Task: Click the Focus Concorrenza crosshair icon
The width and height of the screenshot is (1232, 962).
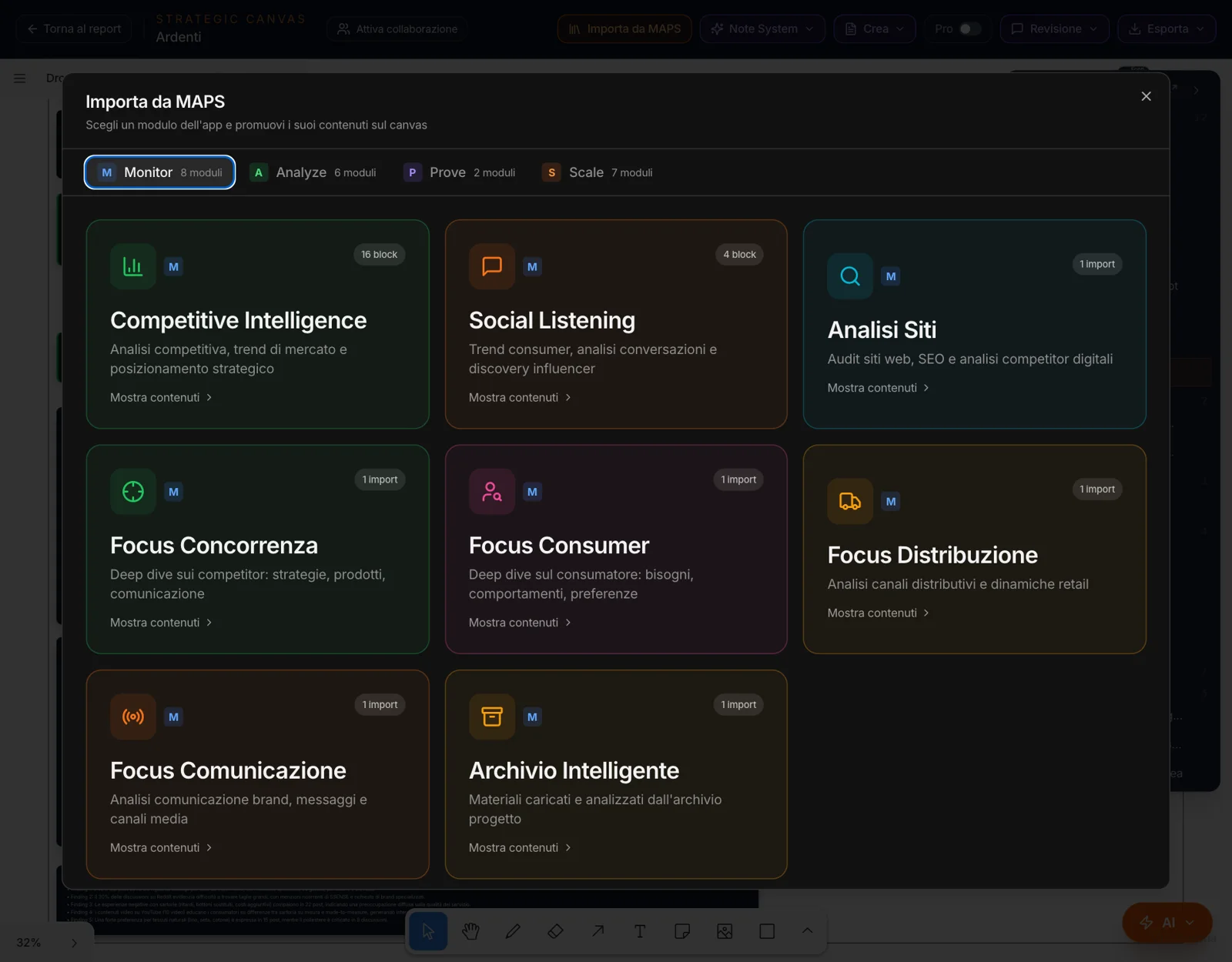Action: point(133,491)
